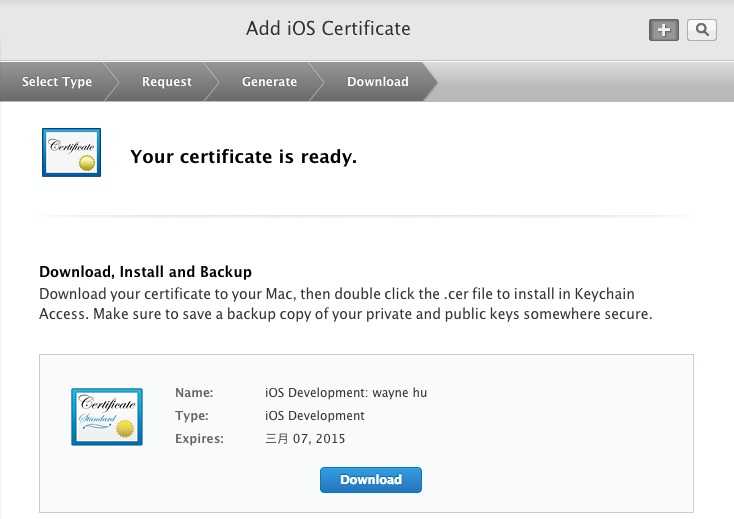This screenshot has height=519, width=734.
Task: Go to the Select Type step
Action: (57, 82)
